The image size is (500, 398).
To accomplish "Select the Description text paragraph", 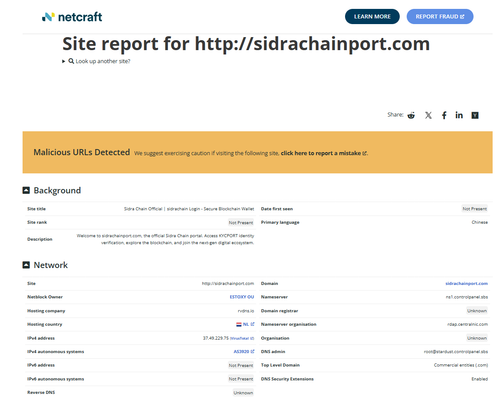I will coord(165,239).
